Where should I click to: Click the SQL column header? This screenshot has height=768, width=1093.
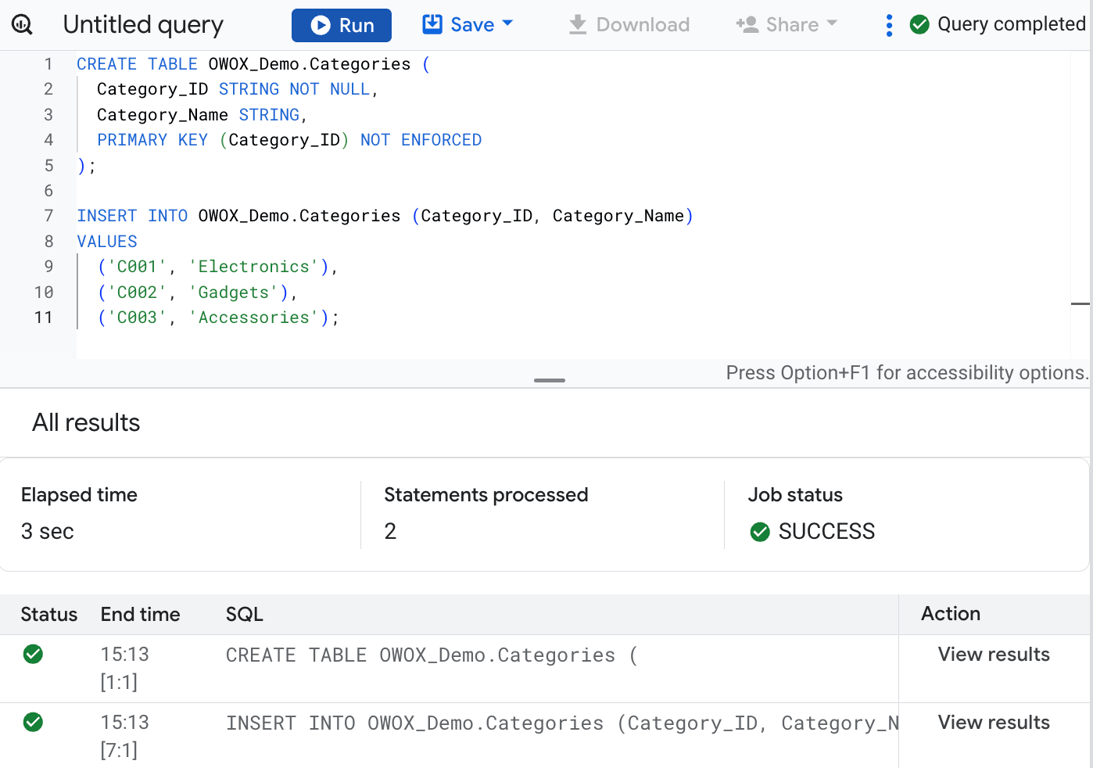244,614
